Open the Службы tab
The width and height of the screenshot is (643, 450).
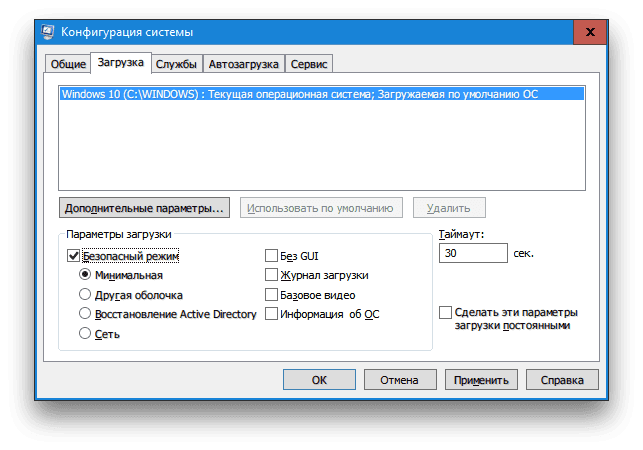[x=175, y=64]
